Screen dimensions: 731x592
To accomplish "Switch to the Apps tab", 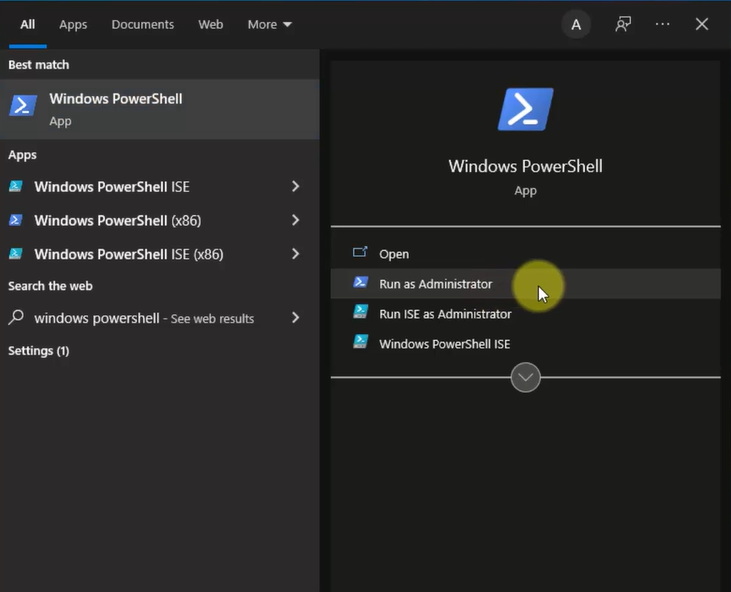I will pos(73,24).
